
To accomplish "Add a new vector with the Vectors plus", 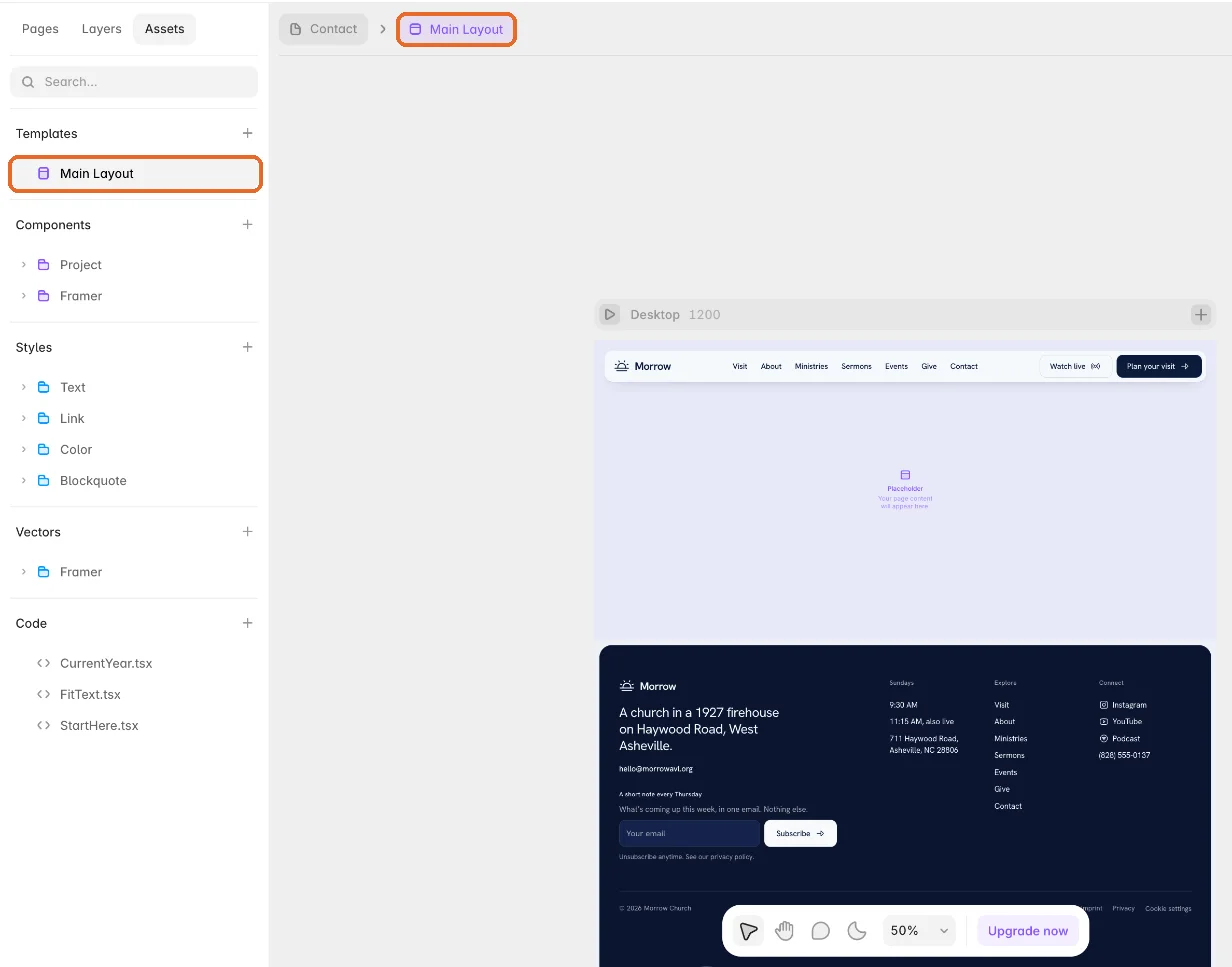I will [x=247, y=532].
